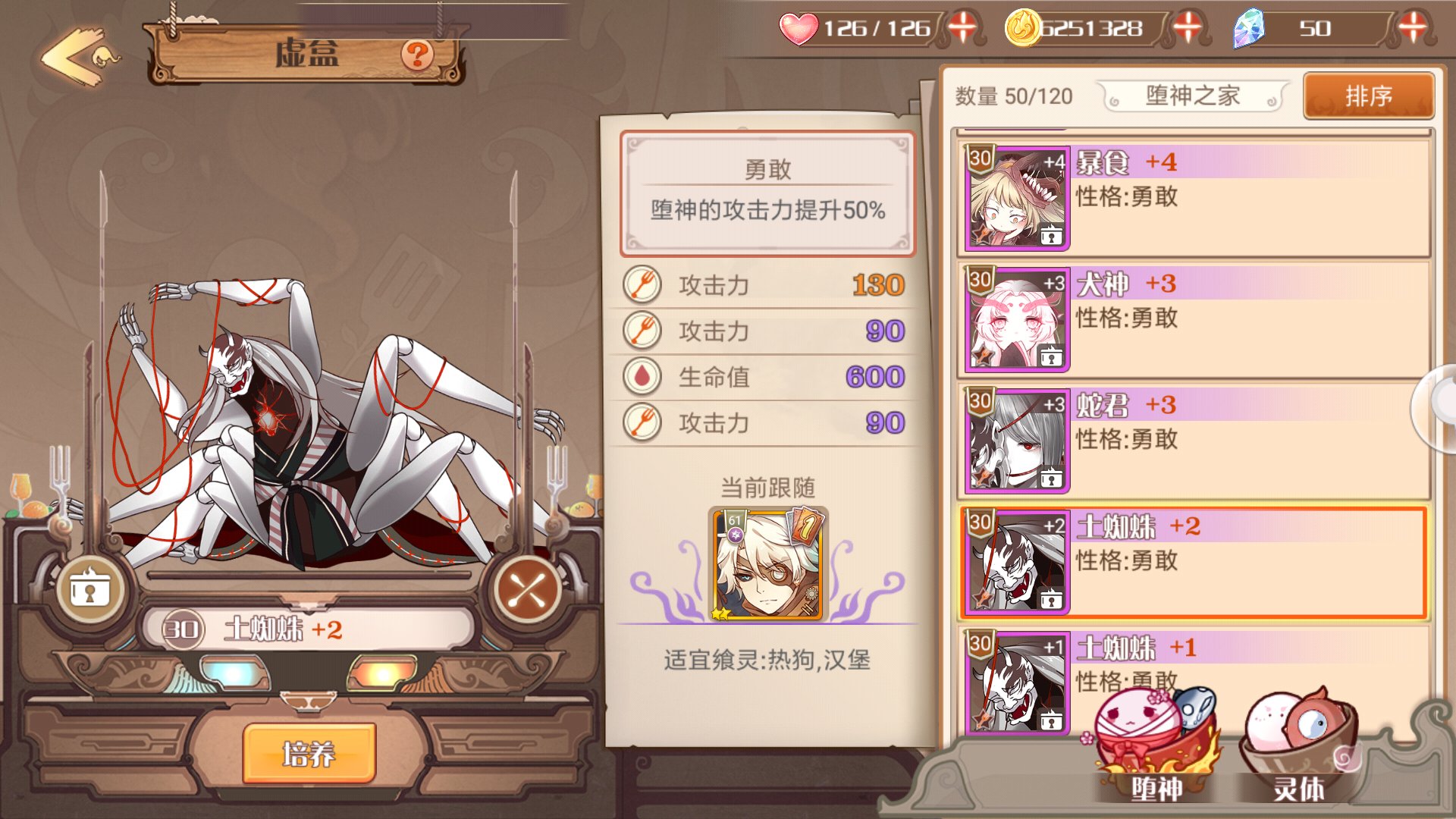
Task: Open the help question mark icon
Action: (x=417, y=54)
